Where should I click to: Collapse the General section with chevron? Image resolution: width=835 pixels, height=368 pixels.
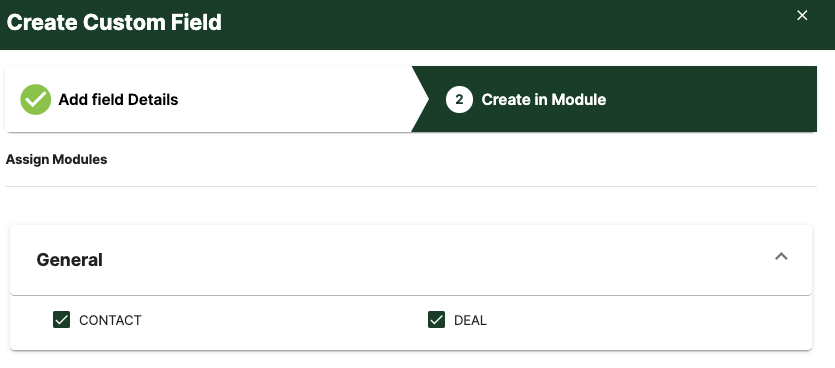pyautogui.click(x=781, y=257)
